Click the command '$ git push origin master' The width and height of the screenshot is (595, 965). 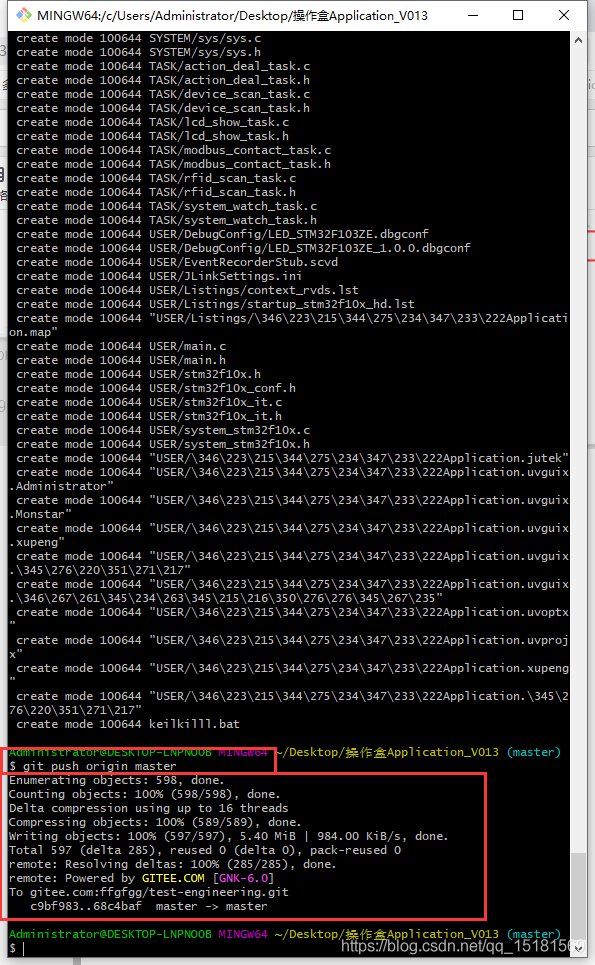93,766
